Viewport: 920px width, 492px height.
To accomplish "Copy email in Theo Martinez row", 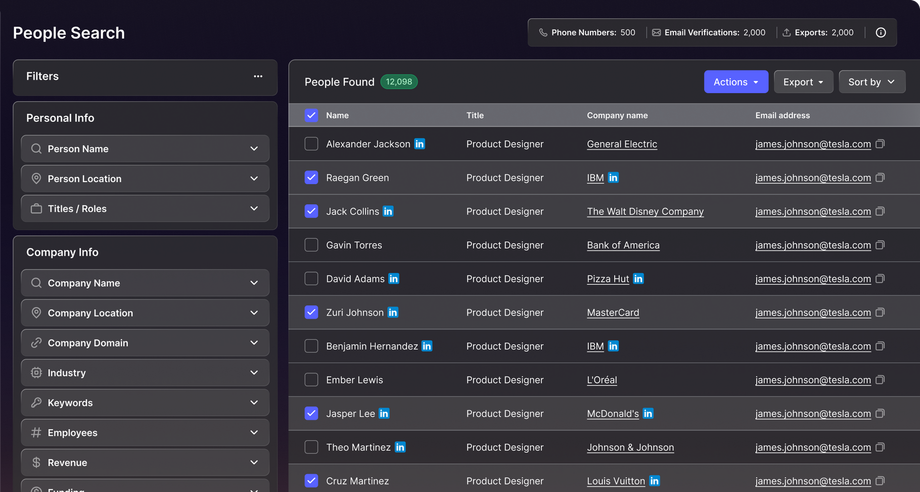I will click(880, 447).
